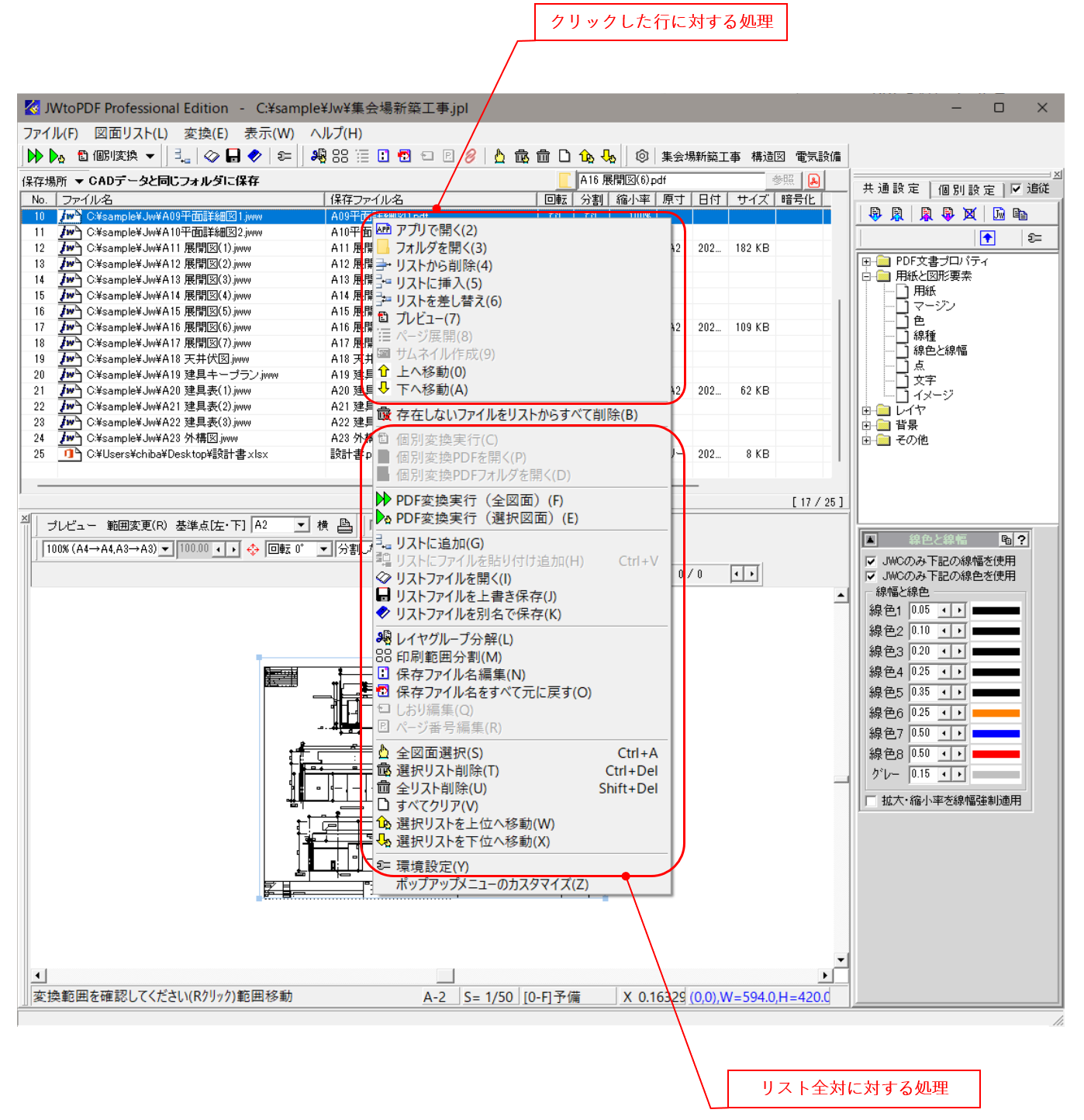
Task: Click the red Adobe PDF icon next to filename field
Action: click(813, 181)
